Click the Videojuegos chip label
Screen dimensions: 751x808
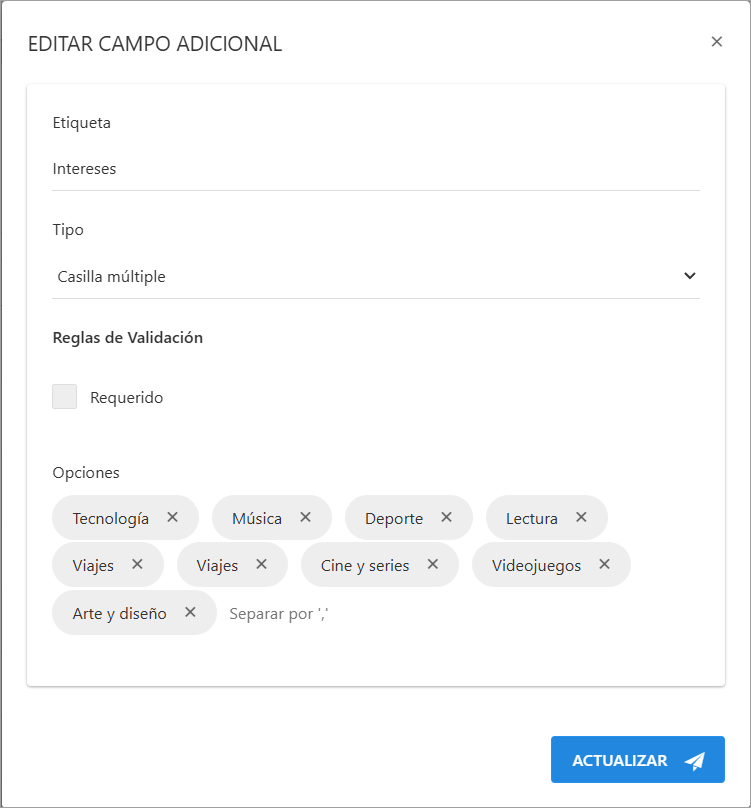pos(536,565)
